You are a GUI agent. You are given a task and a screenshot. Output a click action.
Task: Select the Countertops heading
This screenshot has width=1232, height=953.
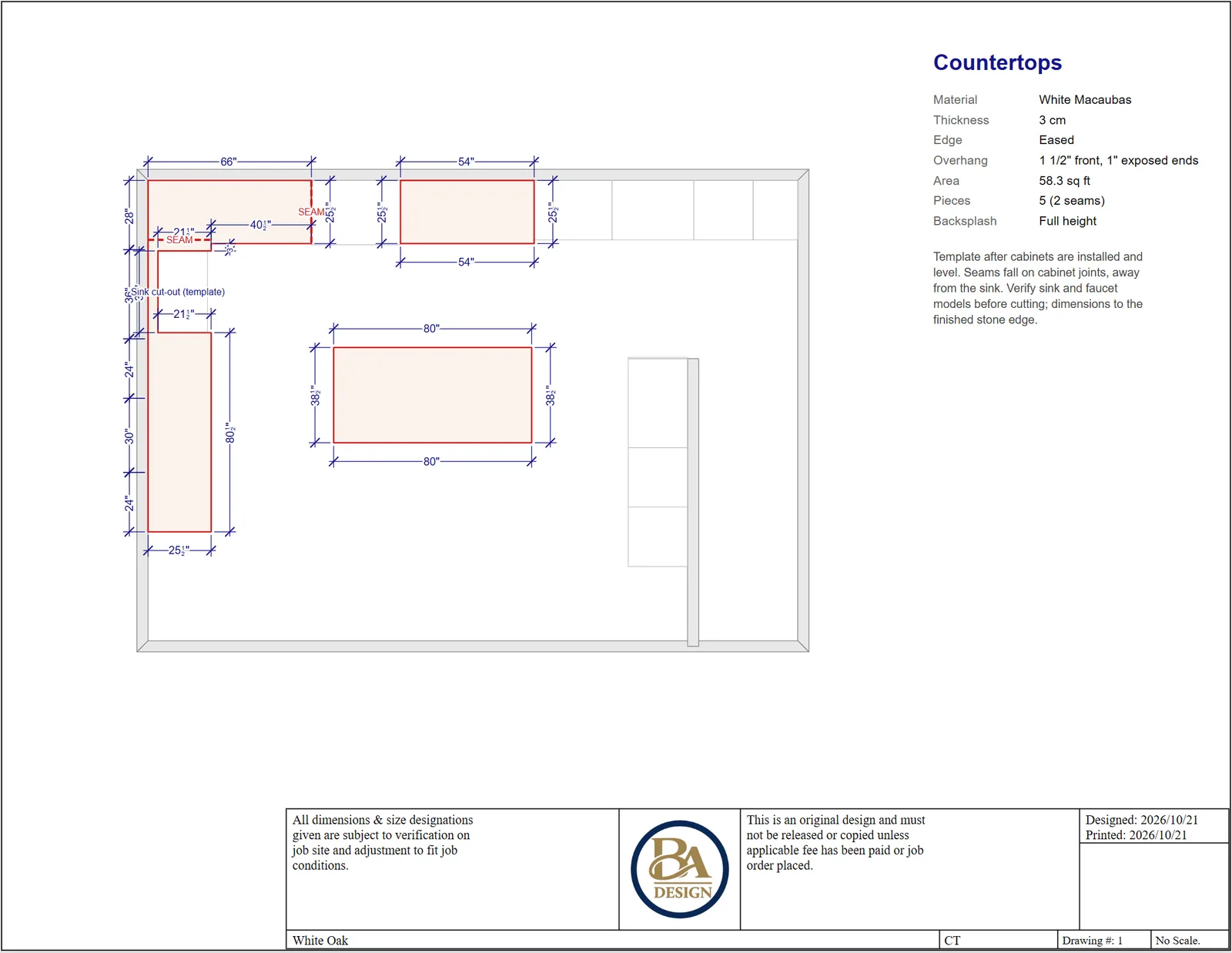pos(997,62)
